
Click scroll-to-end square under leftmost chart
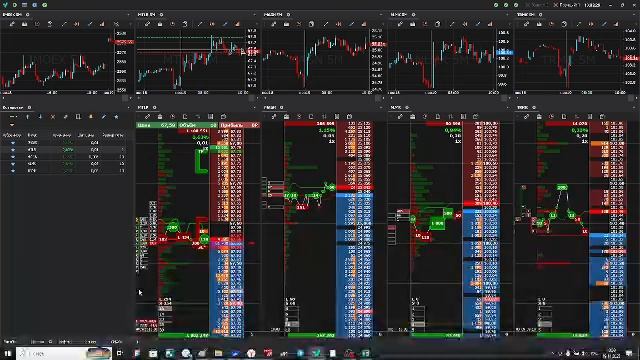point(125,98)
